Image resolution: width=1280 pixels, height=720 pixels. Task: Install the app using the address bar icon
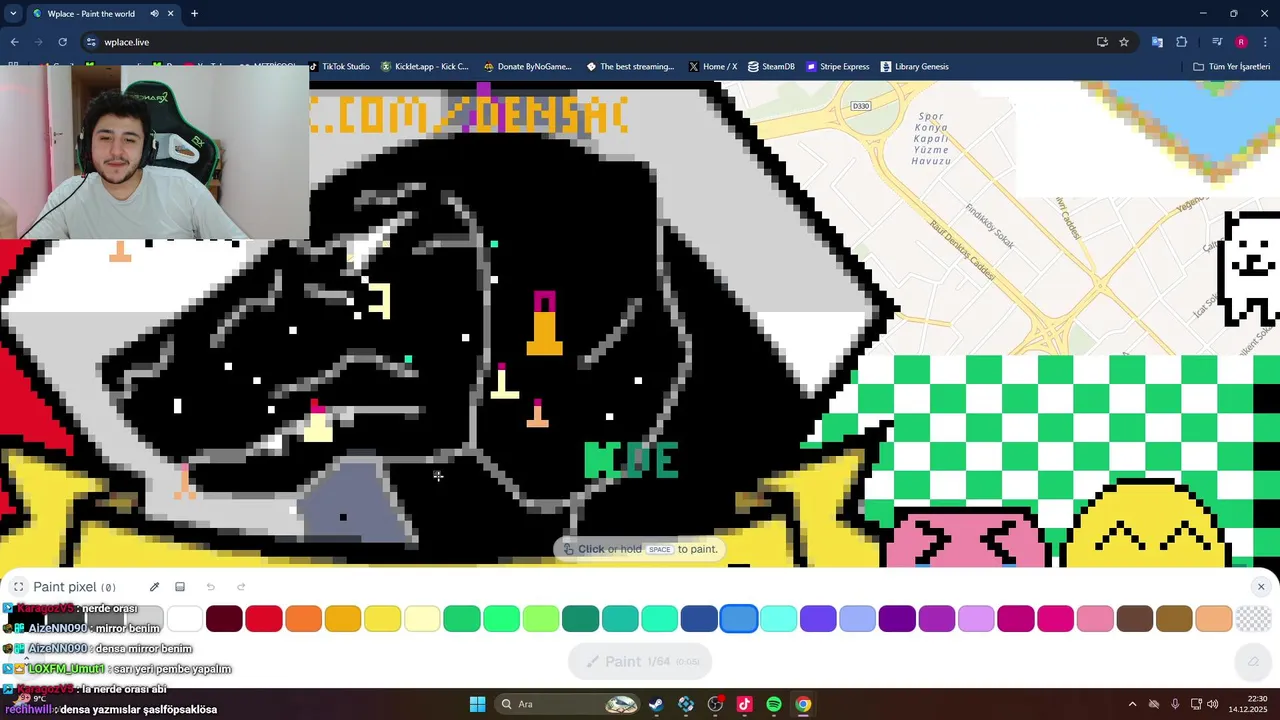click(x=1102, y=42)
